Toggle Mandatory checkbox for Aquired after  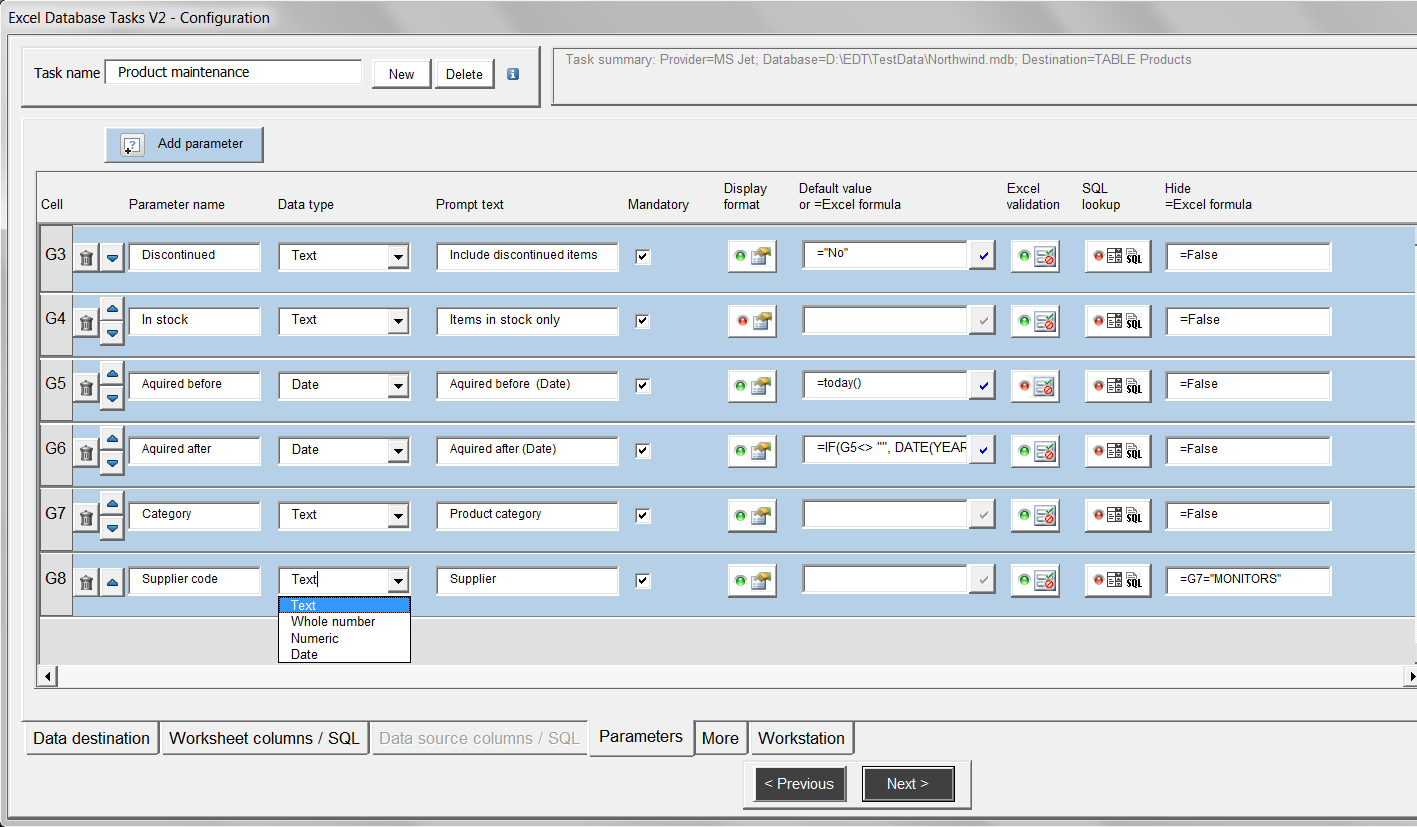coord(643,451)
